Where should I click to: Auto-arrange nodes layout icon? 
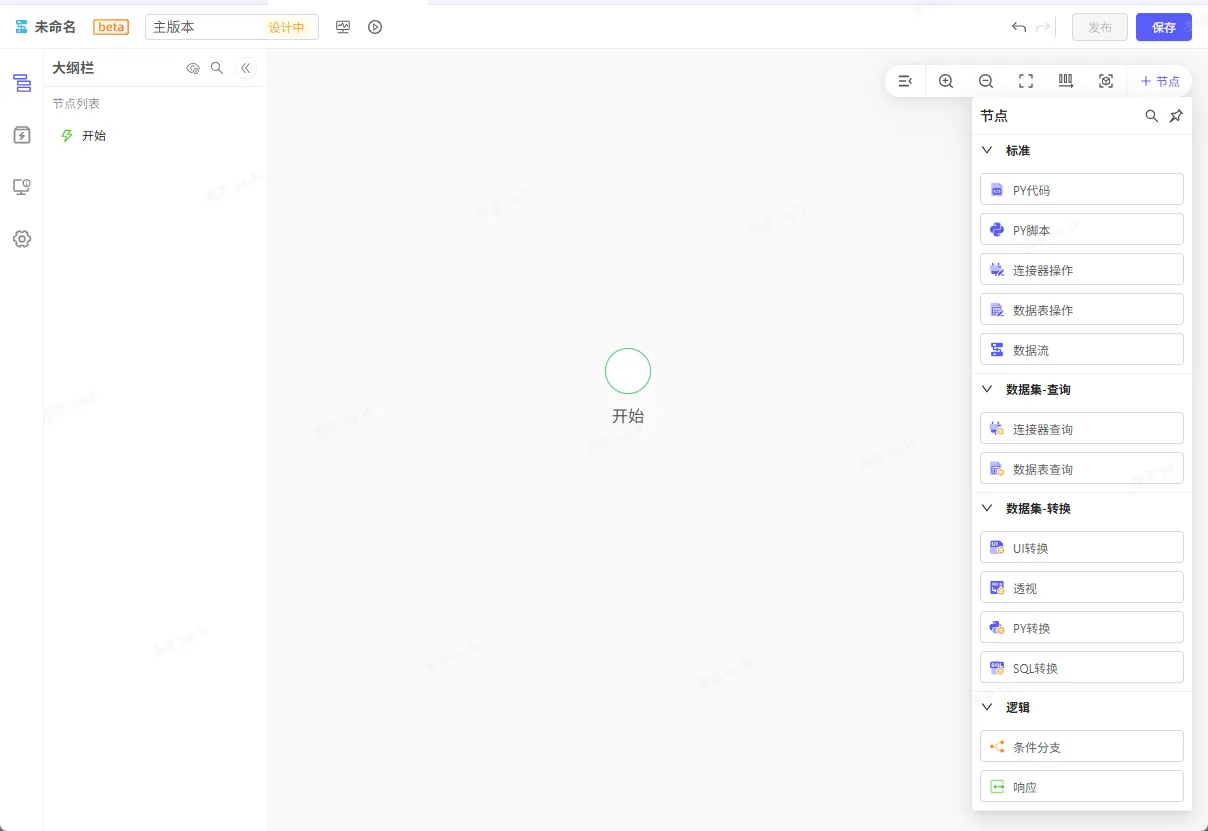click(1066, 81)
